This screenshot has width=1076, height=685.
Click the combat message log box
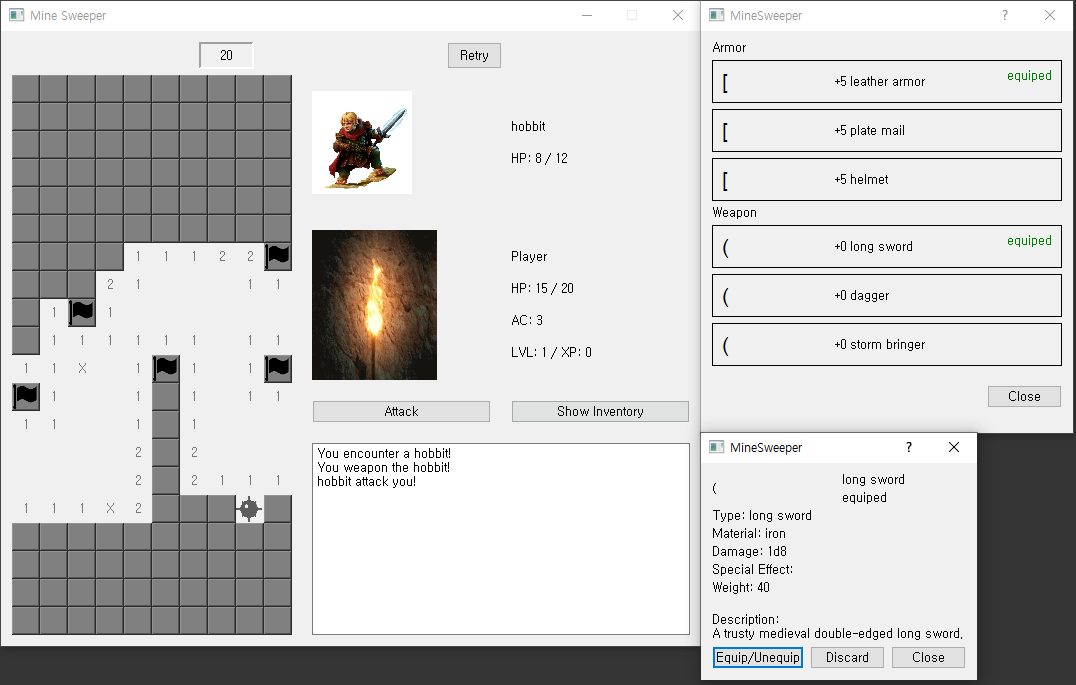501,539
